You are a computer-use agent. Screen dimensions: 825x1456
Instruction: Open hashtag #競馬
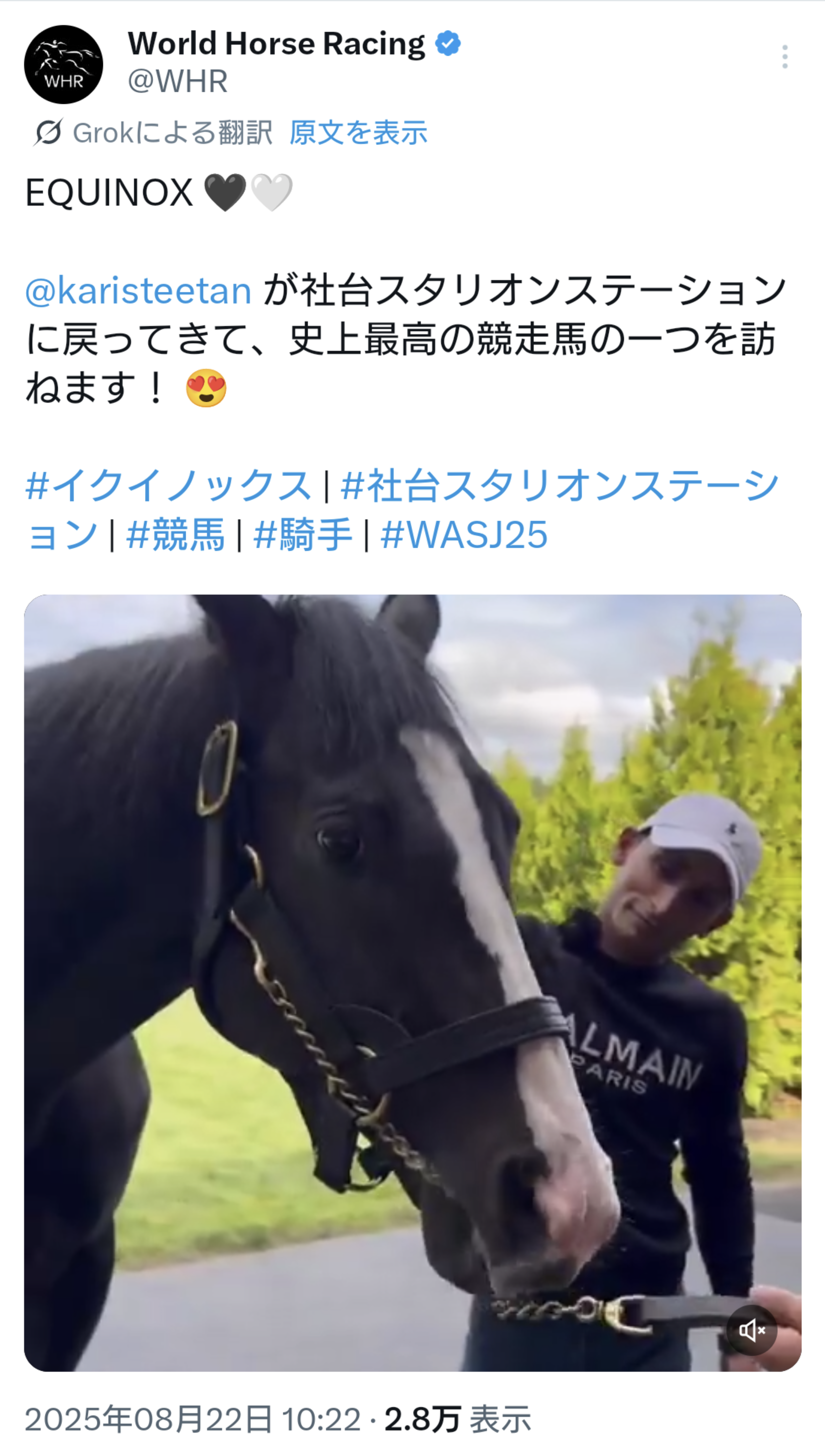pyautogui.click(x=175, y=535)
